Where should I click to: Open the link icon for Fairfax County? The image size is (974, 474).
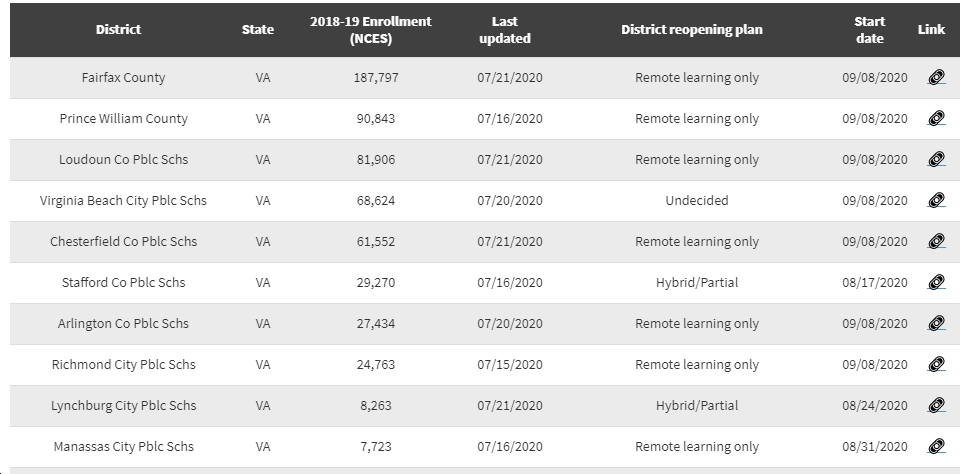coord(936,78)
